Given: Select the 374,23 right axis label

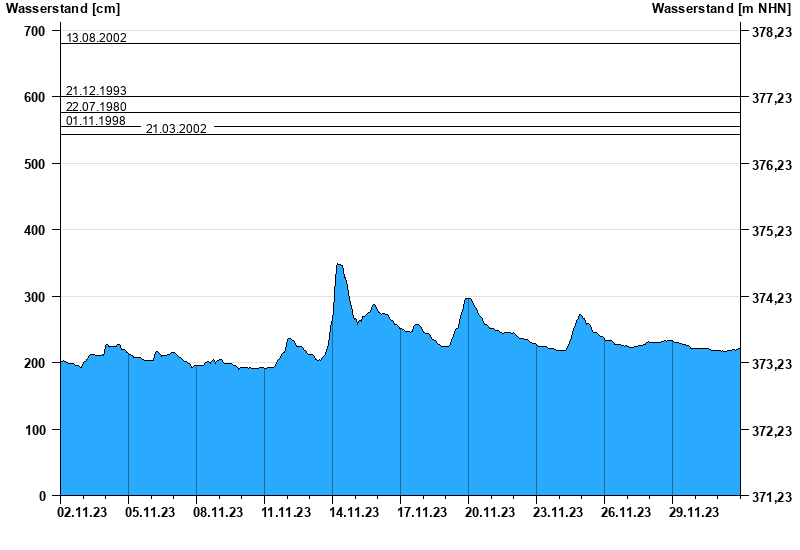Looking at the screenshot, I should pyautogui.click(x=772, y=297).
